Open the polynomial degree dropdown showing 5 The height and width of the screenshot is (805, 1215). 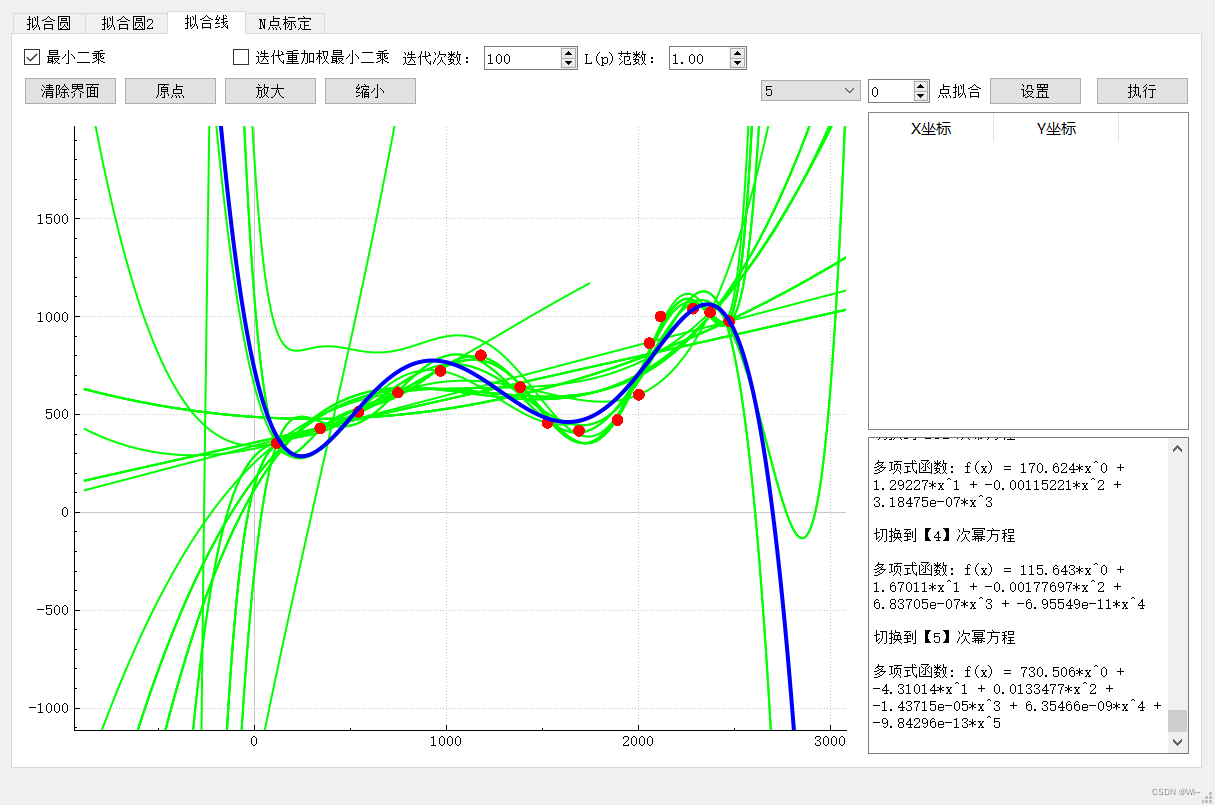[810, 91]
